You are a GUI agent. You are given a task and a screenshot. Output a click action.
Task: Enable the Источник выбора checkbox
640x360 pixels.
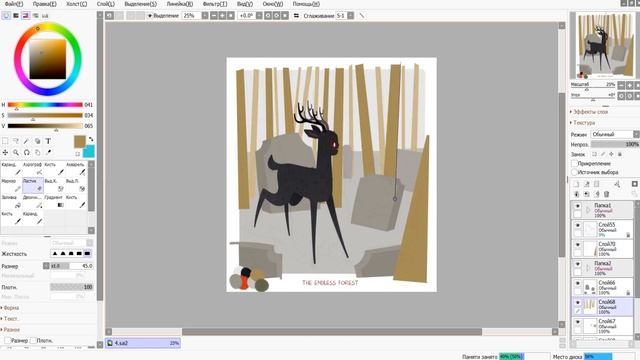click(574, 172)
